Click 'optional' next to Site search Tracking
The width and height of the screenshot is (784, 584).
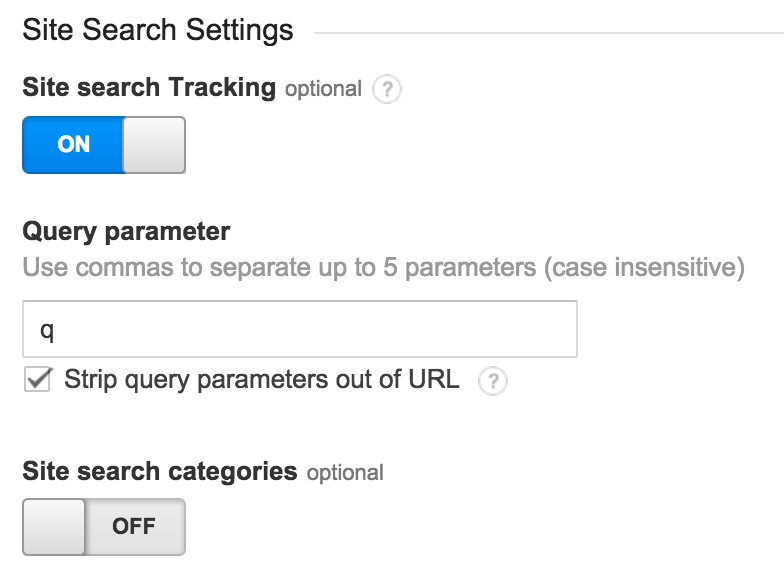[x=323, y=89]
